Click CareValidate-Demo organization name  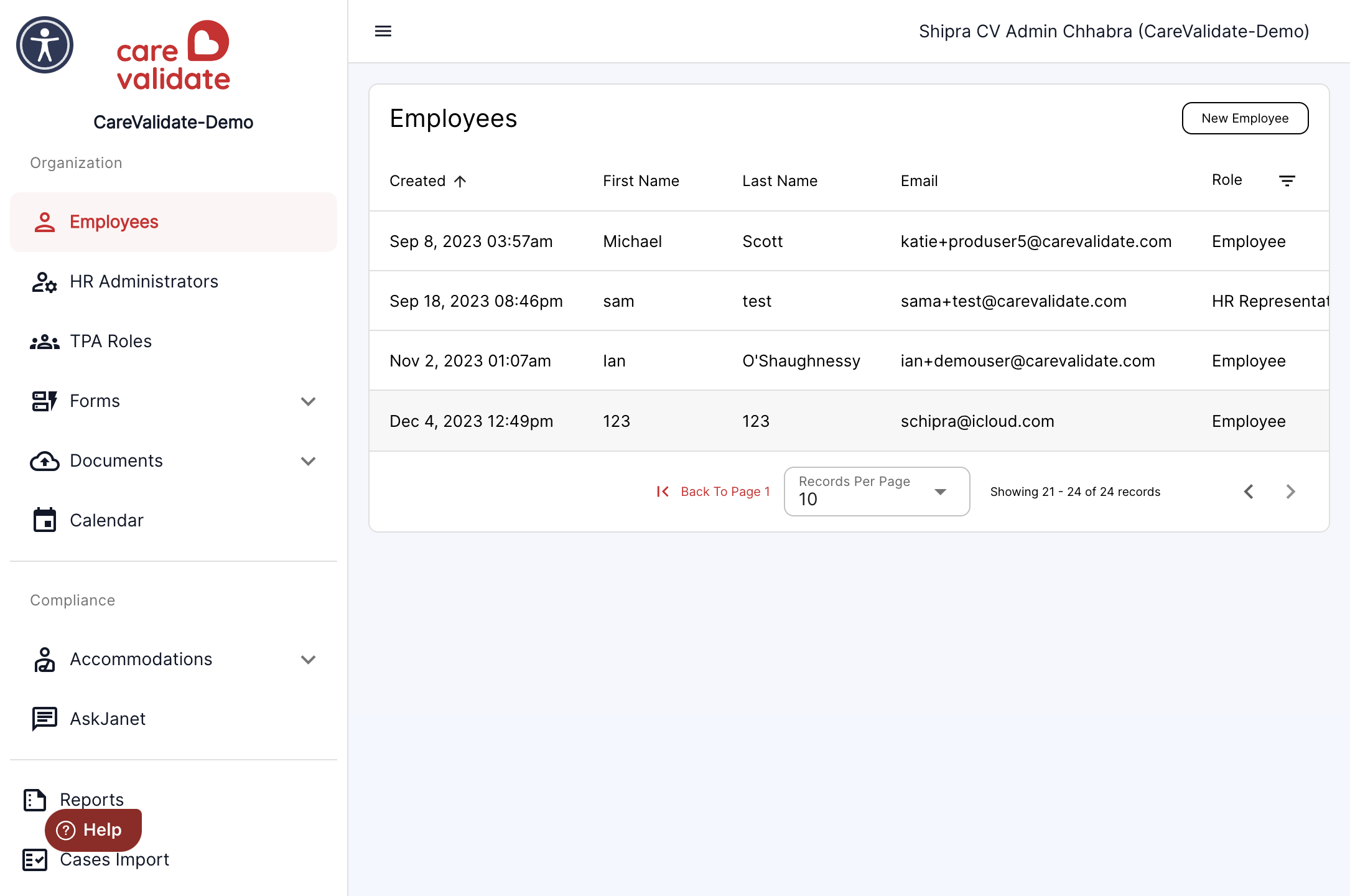point(174,123)
